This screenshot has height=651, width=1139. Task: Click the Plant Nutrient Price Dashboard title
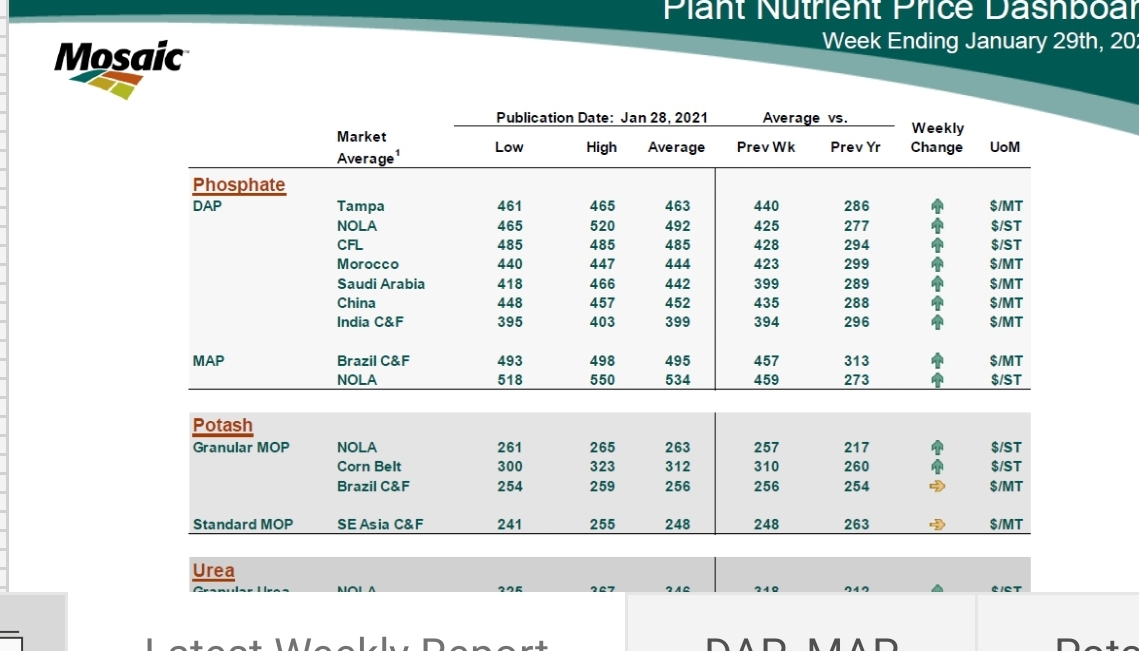901,11
